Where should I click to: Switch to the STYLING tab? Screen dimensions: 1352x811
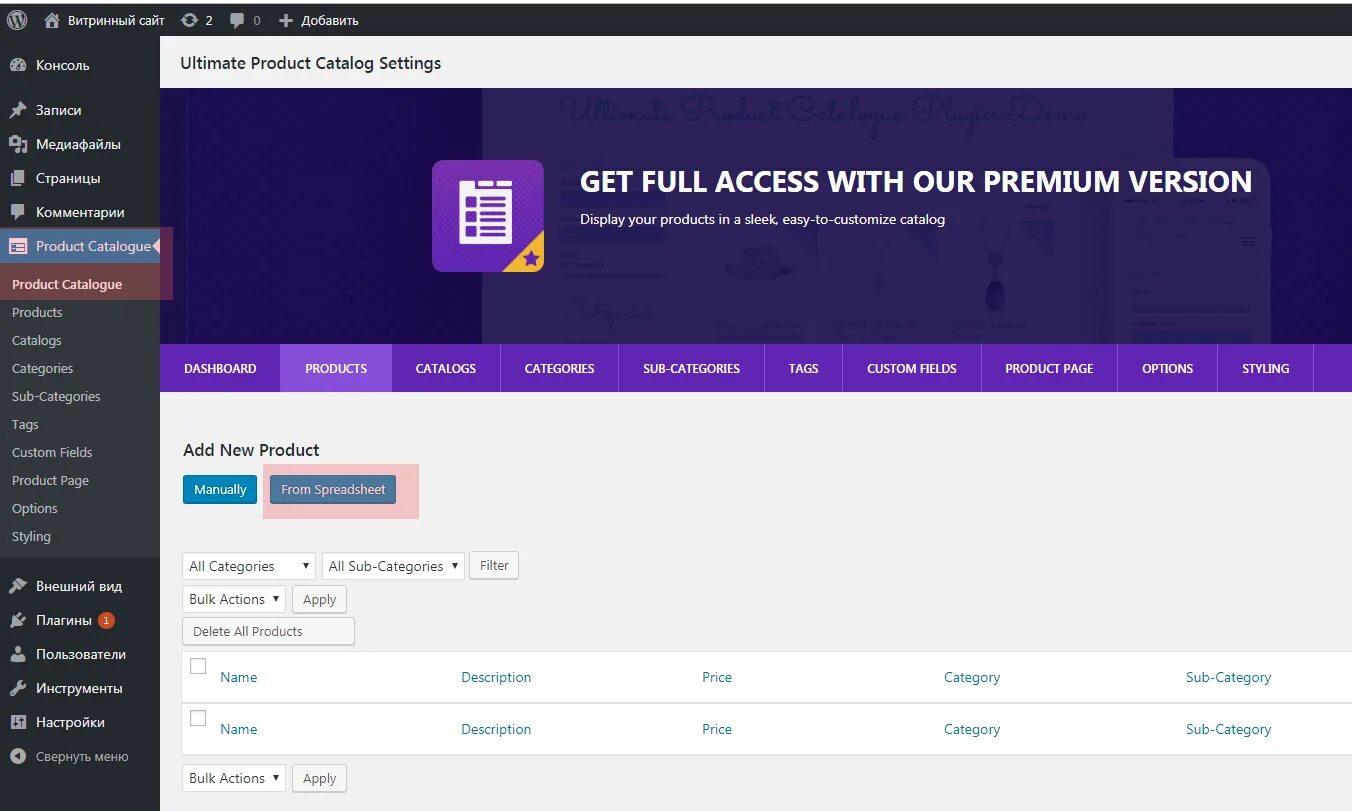point(1266,368)
